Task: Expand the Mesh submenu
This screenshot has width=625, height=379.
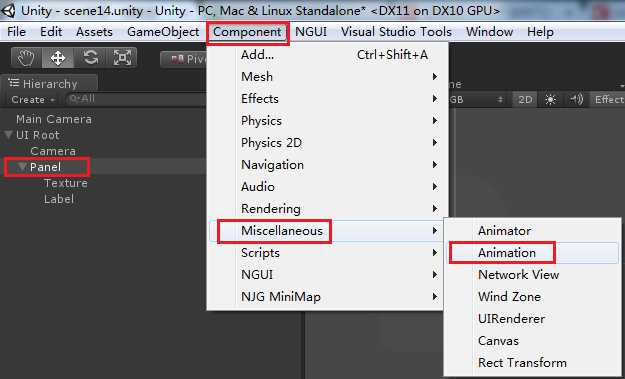Action: click(326, 77)
